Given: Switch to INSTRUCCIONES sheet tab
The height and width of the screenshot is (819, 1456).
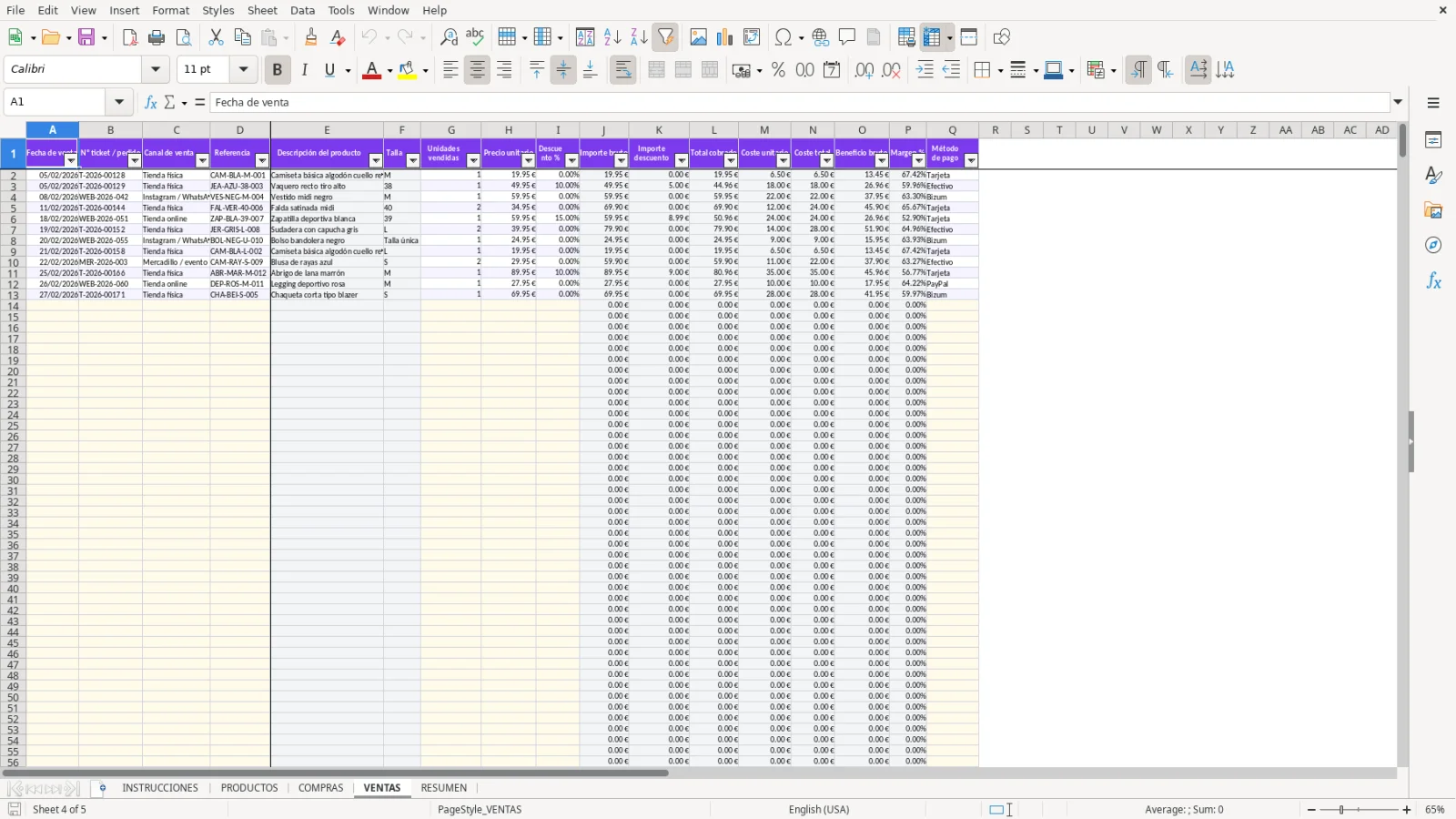Looking at the screenshot, I should pos(160,788).
